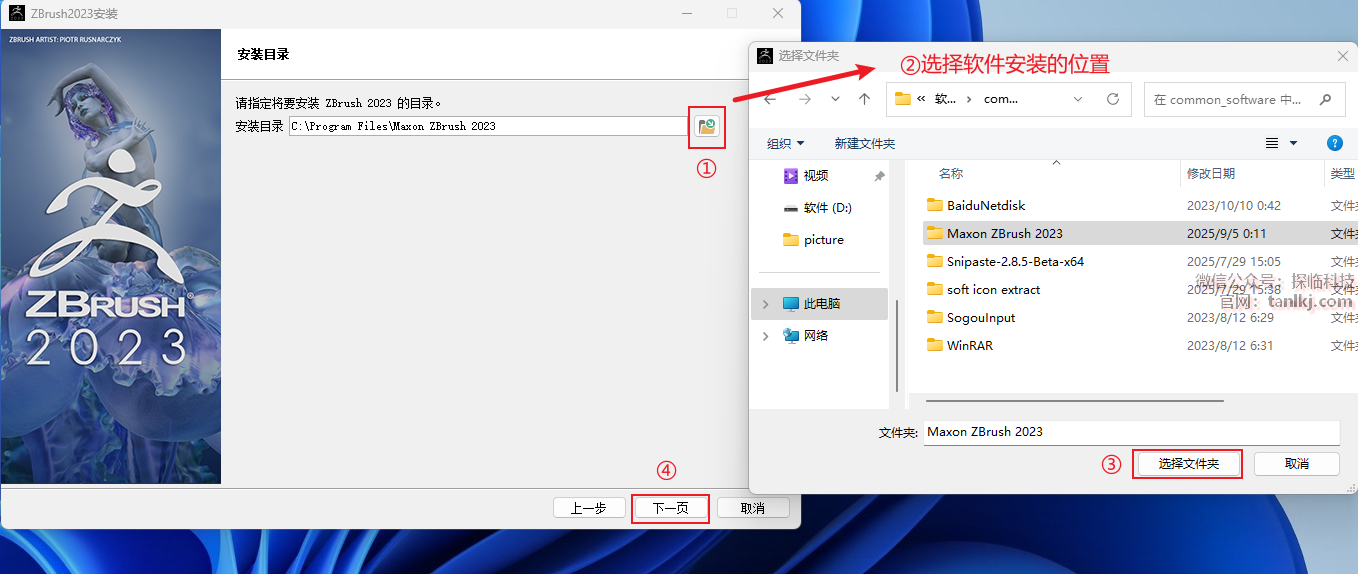Click the back arrow in folder dialog

pyautogui.click(x=770, y=99)
